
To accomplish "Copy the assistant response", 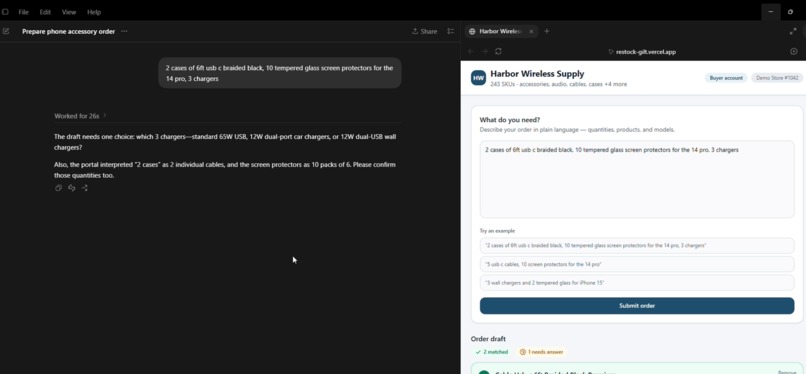I will [x=58, y=188].
